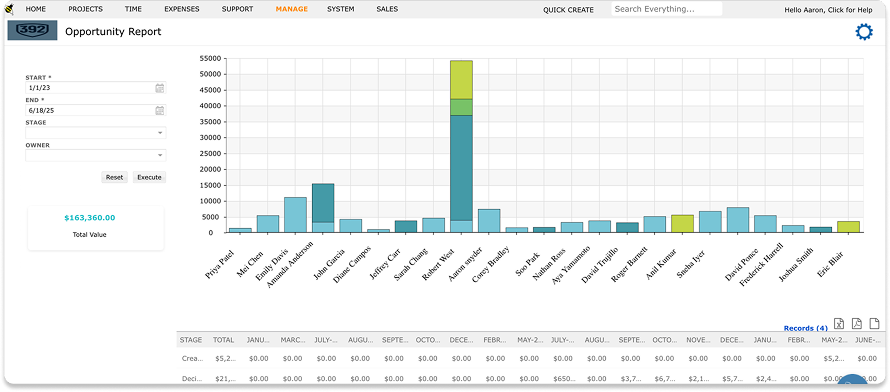Open Quick Create

tap(568, 10)
